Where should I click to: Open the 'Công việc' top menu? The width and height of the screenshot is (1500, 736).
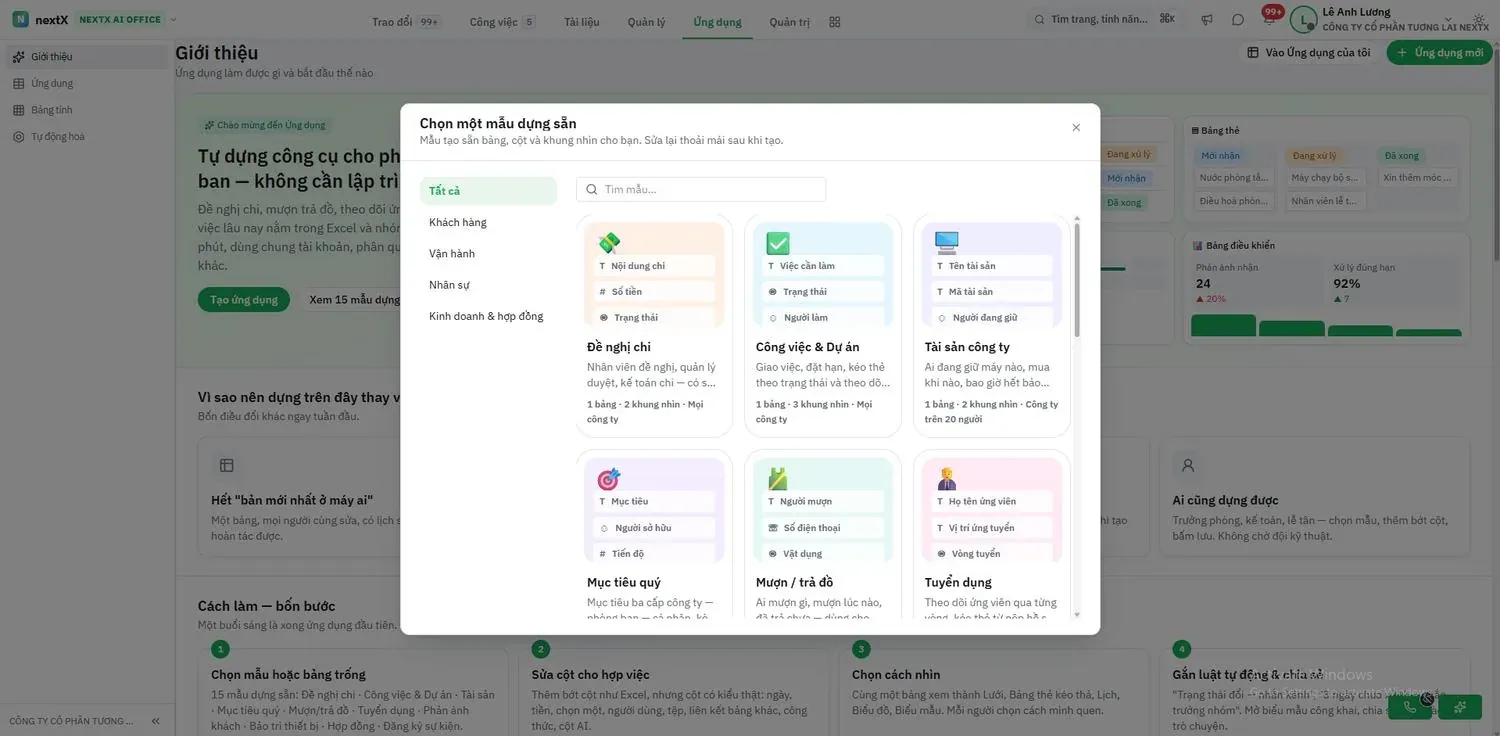[x=503, y=22]
